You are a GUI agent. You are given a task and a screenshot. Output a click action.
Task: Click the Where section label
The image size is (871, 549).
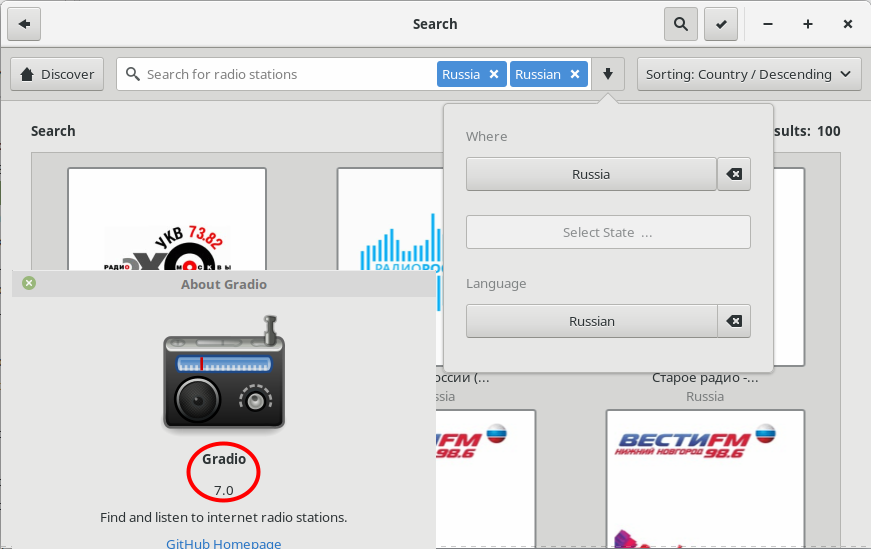click(486, 136)
